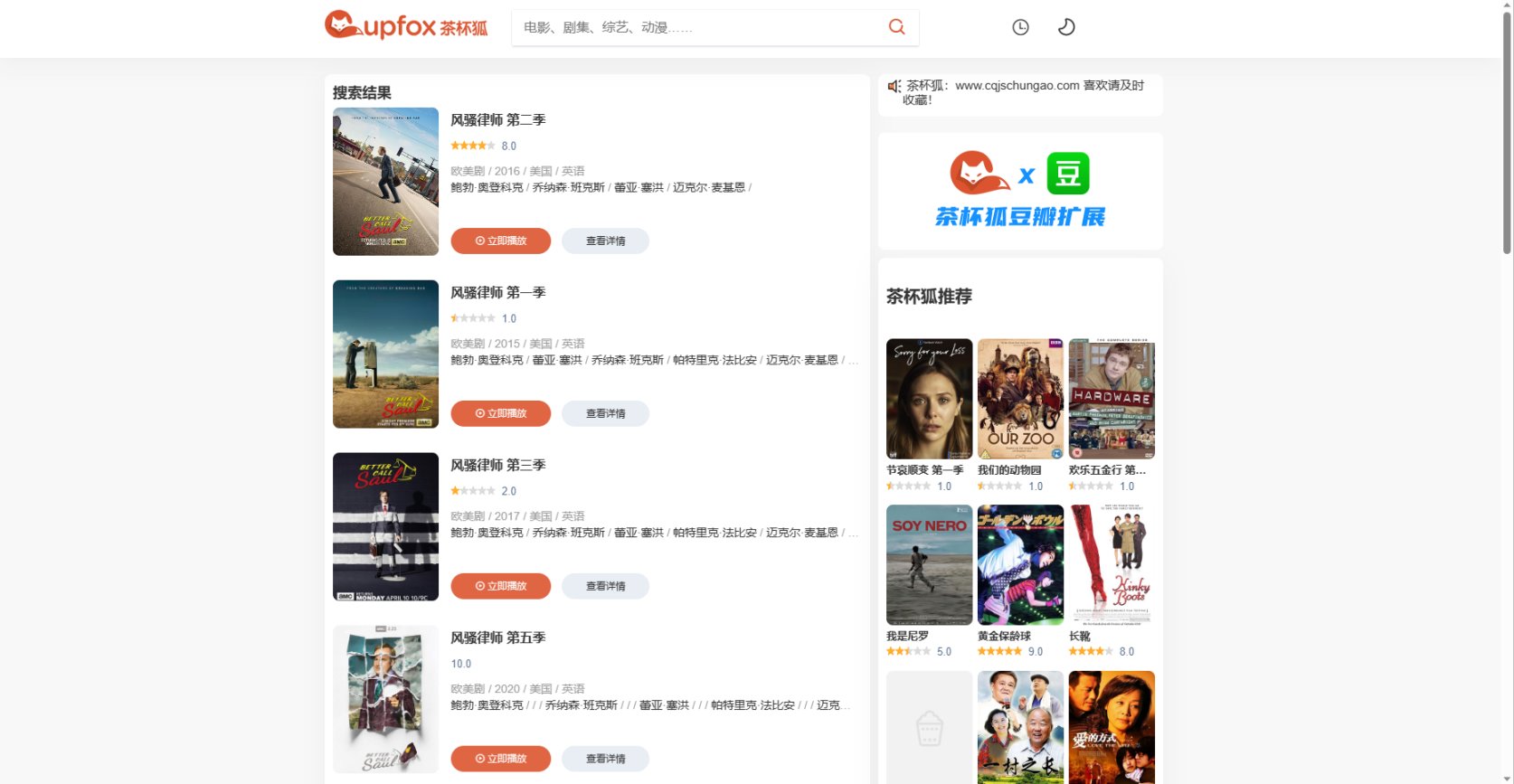This screenshot has height=784, width=1514.
Task: Open the placeholder recommended poster
Action: pyautogui.click(x=929, y=727)
